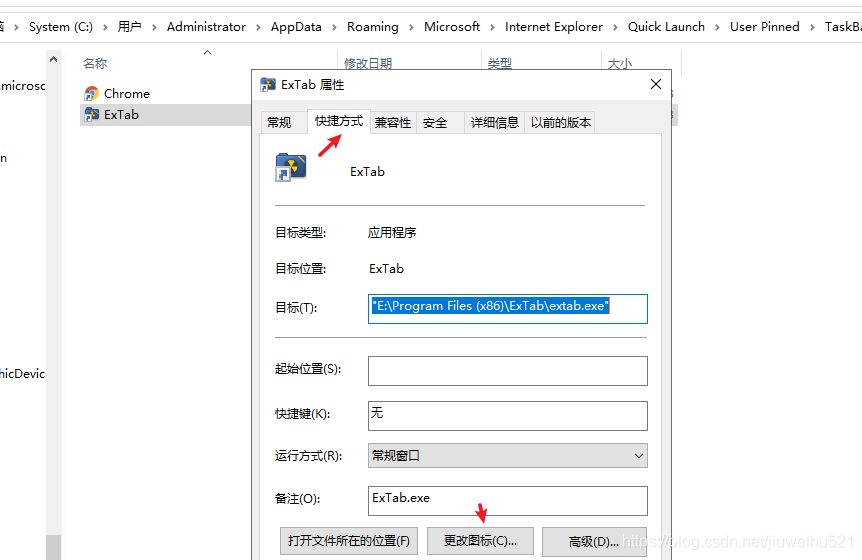Click the navigation pane scroll up arrow
Image resolution: width=862 pixels, height=560 pixels.
(x=53, y=59)
